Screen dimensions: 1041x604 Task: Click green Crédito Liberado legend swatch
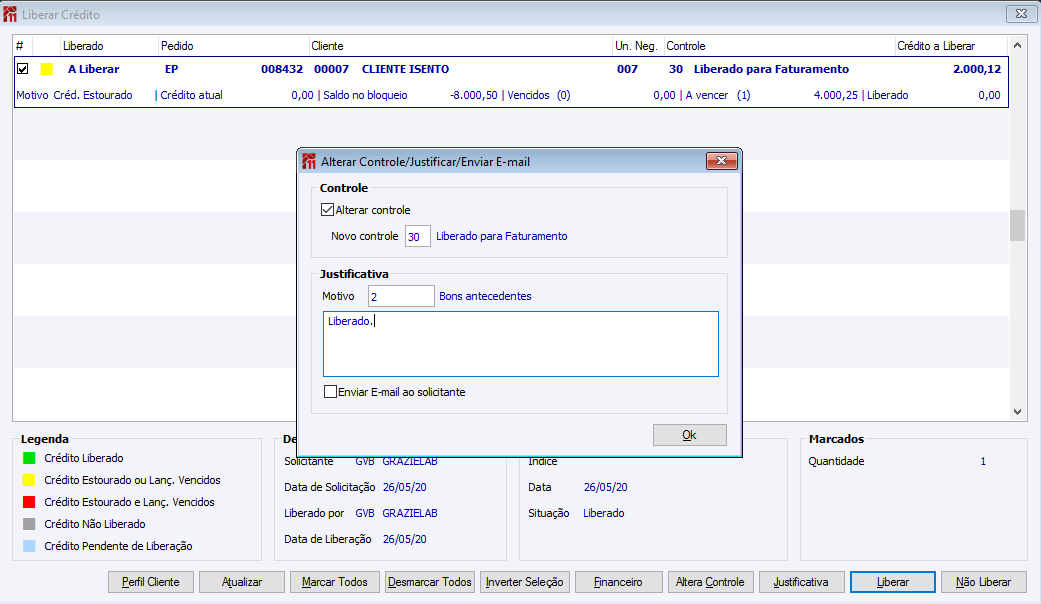pos(29,458)
